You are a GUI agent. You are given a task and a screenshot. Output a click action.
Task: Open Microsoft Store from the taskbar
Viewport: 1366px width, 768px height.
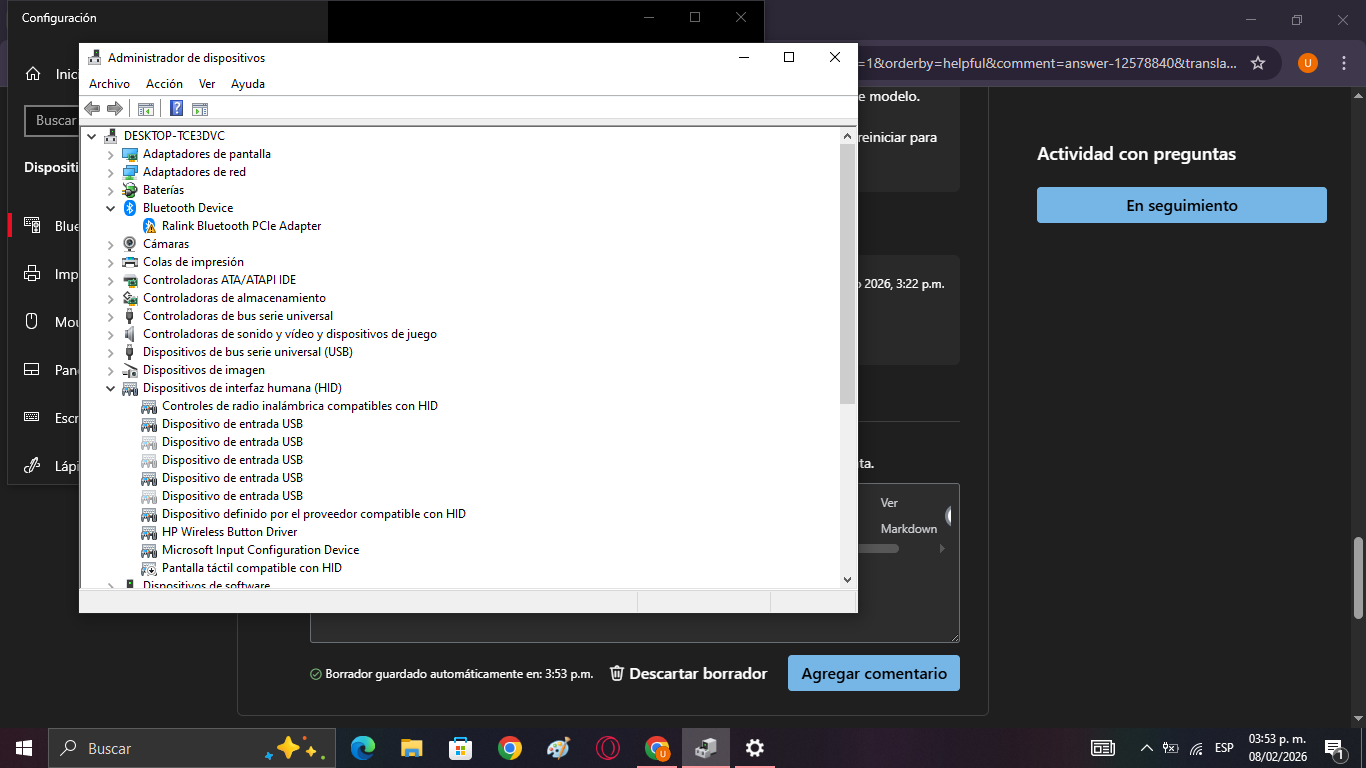click(x=460, y=748)
